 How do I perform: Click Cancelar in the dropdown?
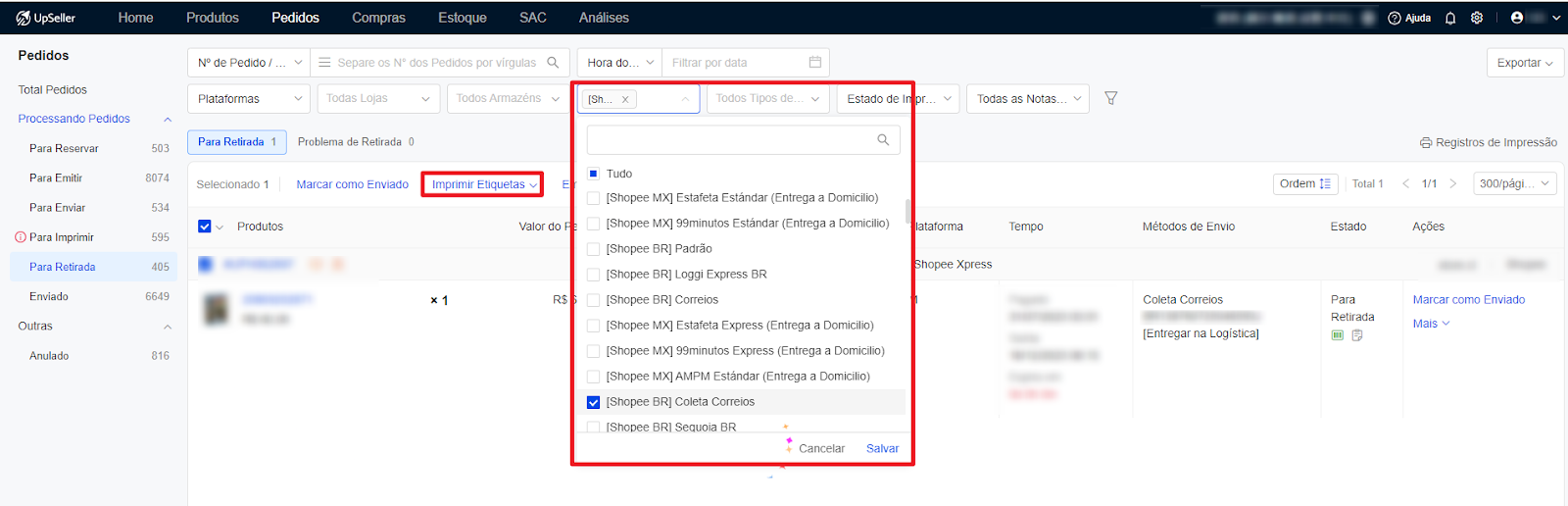point(821,448)
